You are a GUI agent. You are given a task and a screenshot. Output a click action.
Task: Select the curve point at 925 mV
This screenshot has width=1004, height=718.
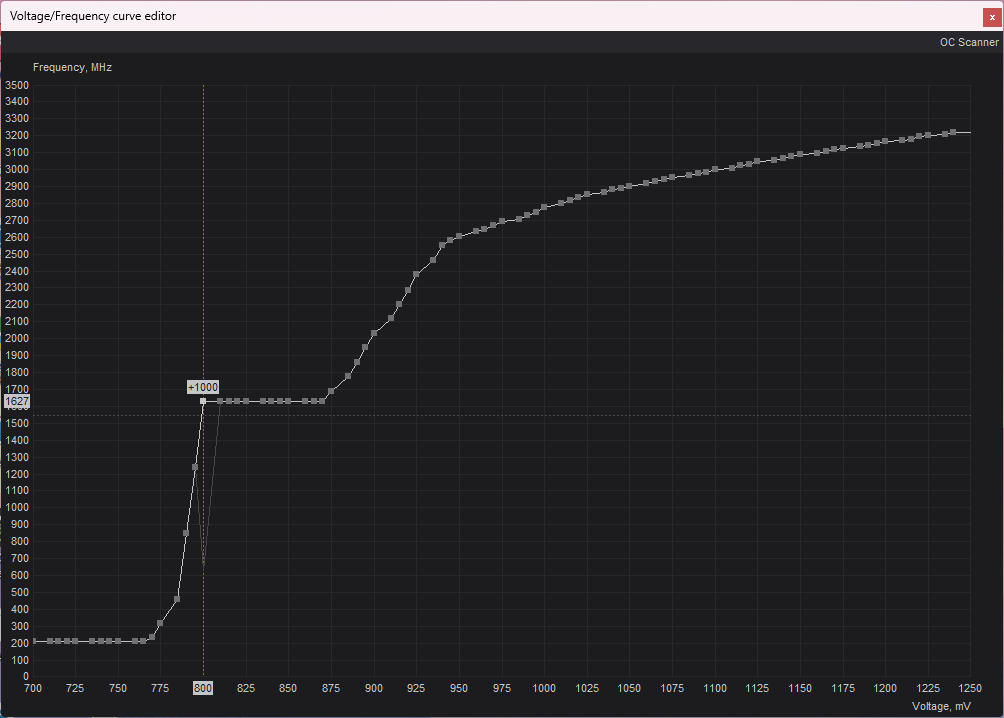tap(416, 274)
